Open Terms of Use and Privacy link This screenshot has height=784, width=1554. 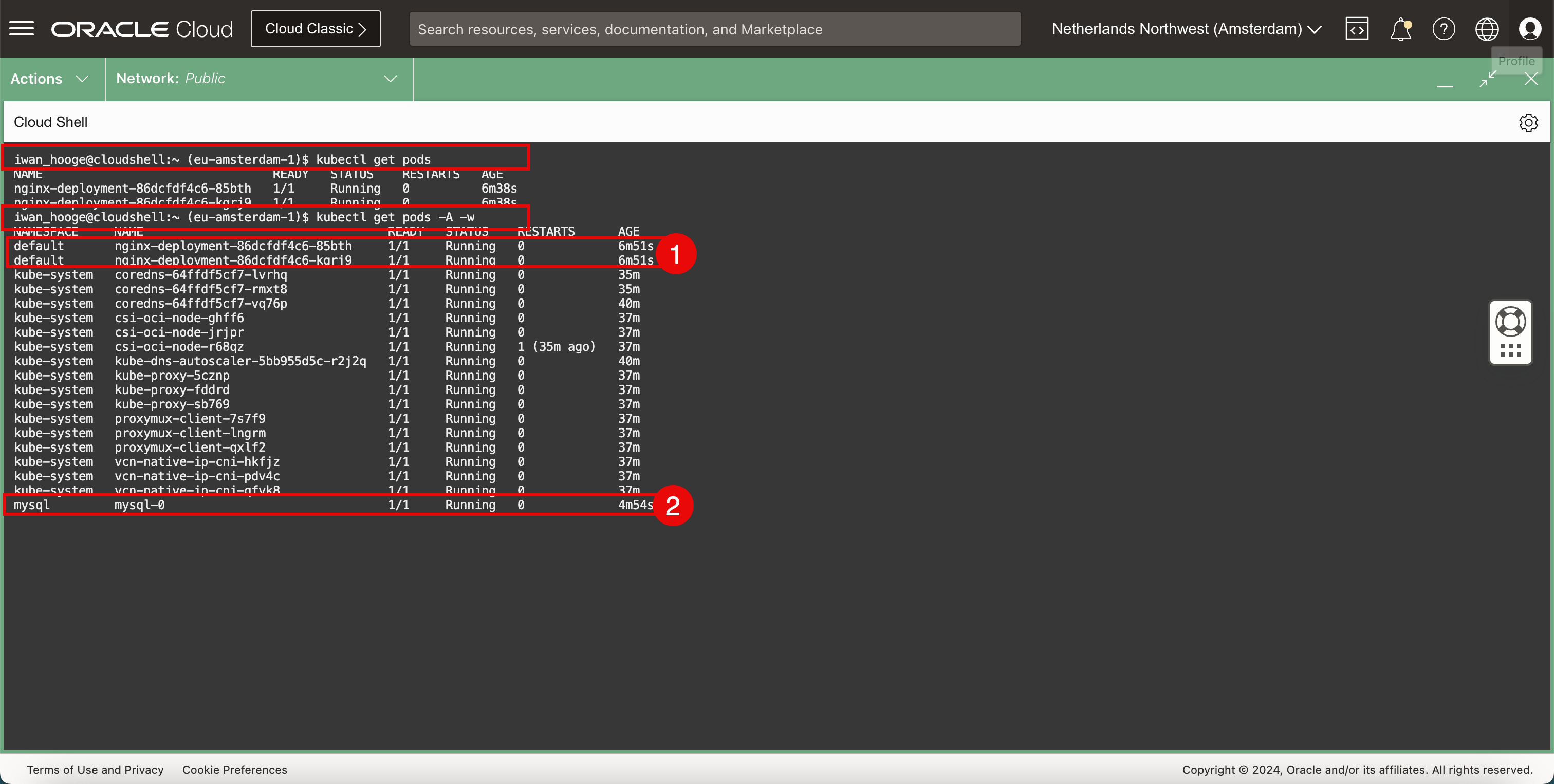click(95, 770)
